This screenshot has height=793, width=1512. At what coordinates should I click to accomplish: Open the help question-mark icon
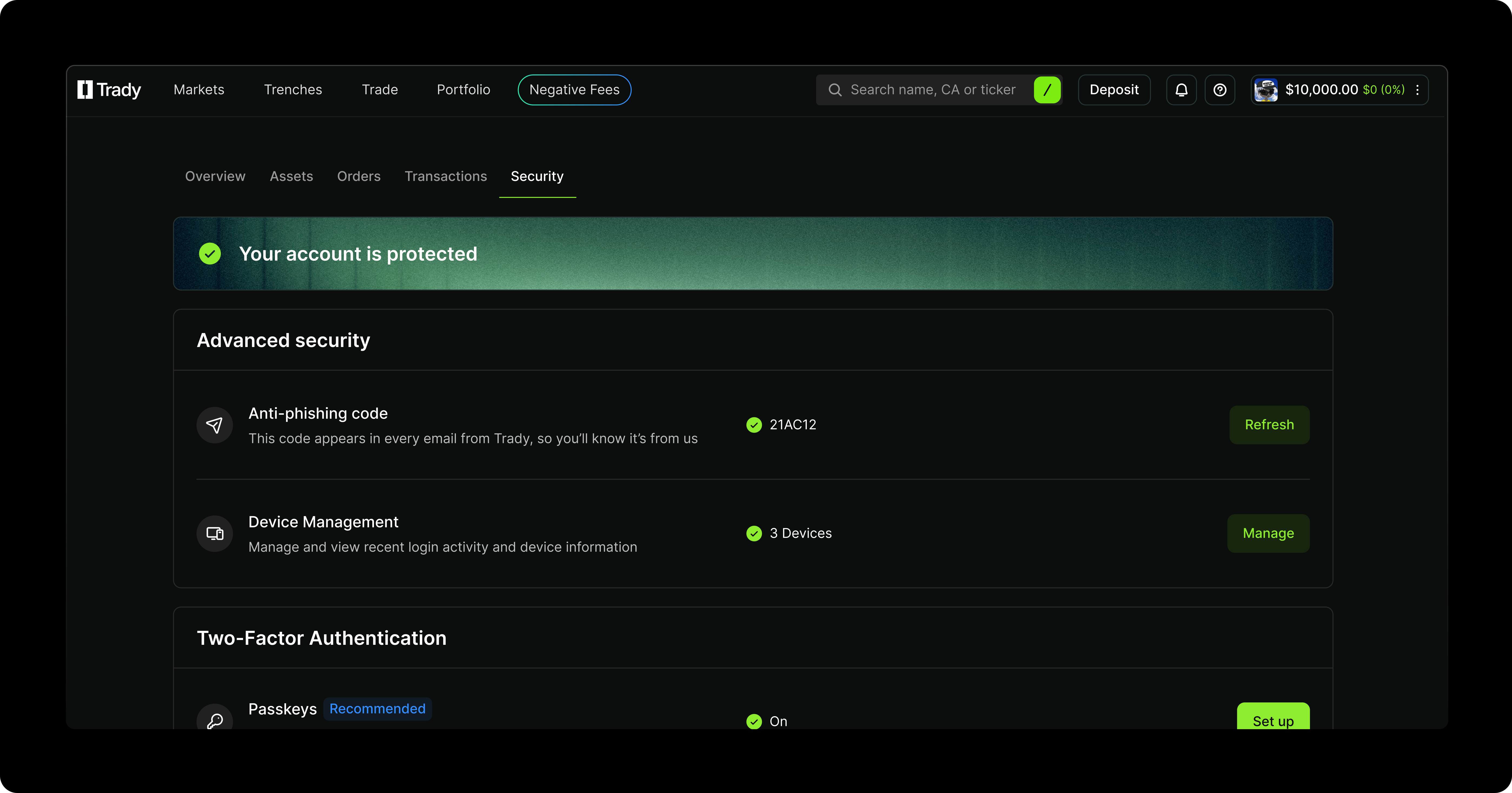click(1220, 90)
